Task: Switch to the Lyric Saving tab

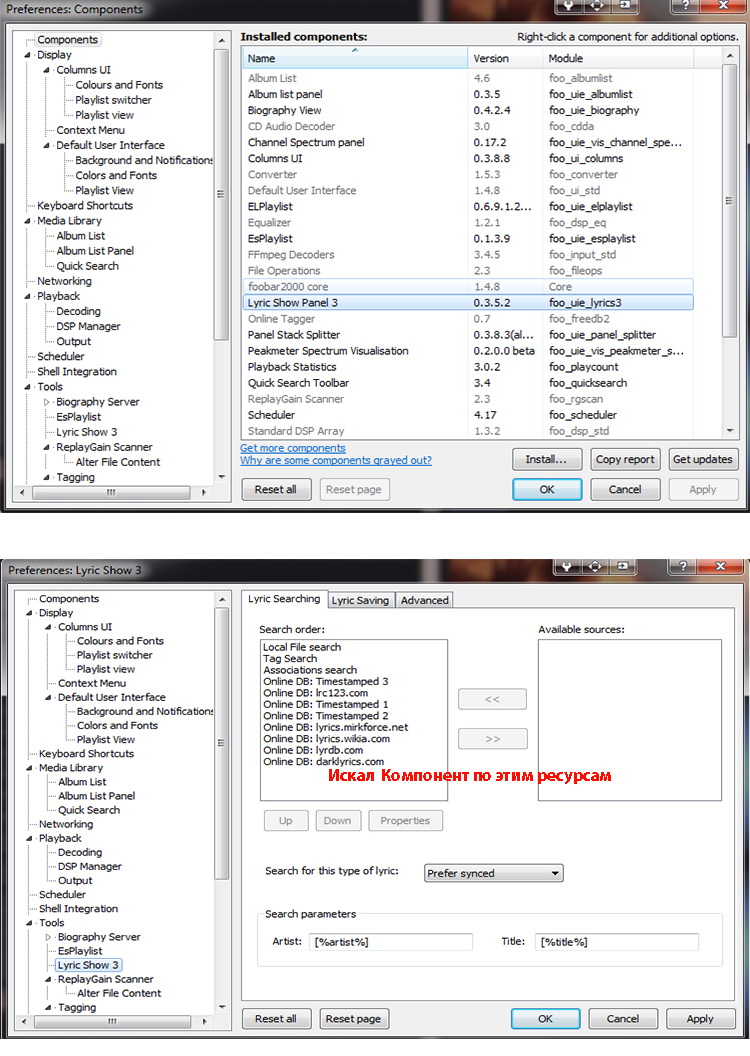Action: (360, 600)
